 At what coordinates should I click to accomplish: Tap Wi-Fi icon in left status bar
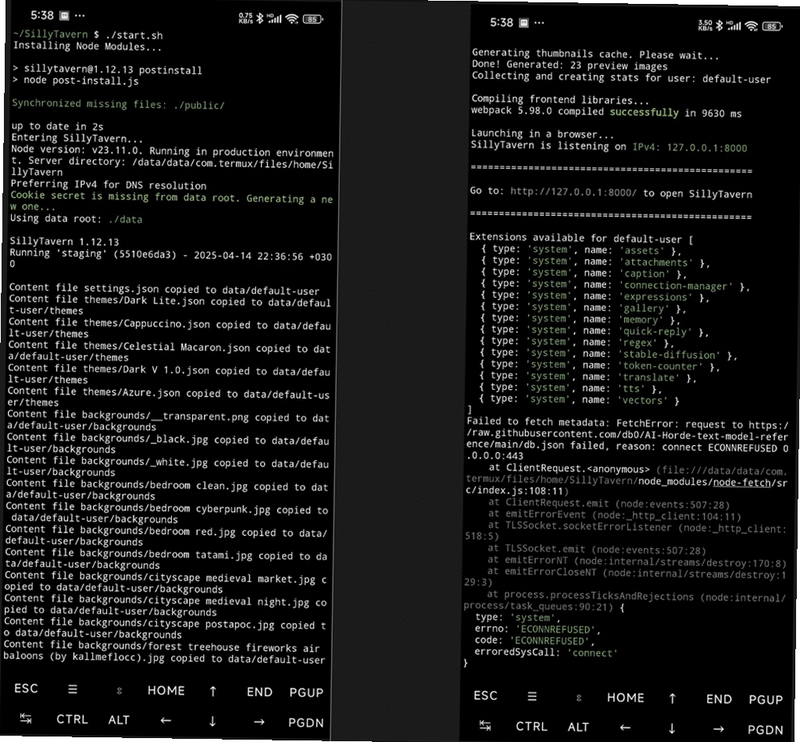[292, 19]
